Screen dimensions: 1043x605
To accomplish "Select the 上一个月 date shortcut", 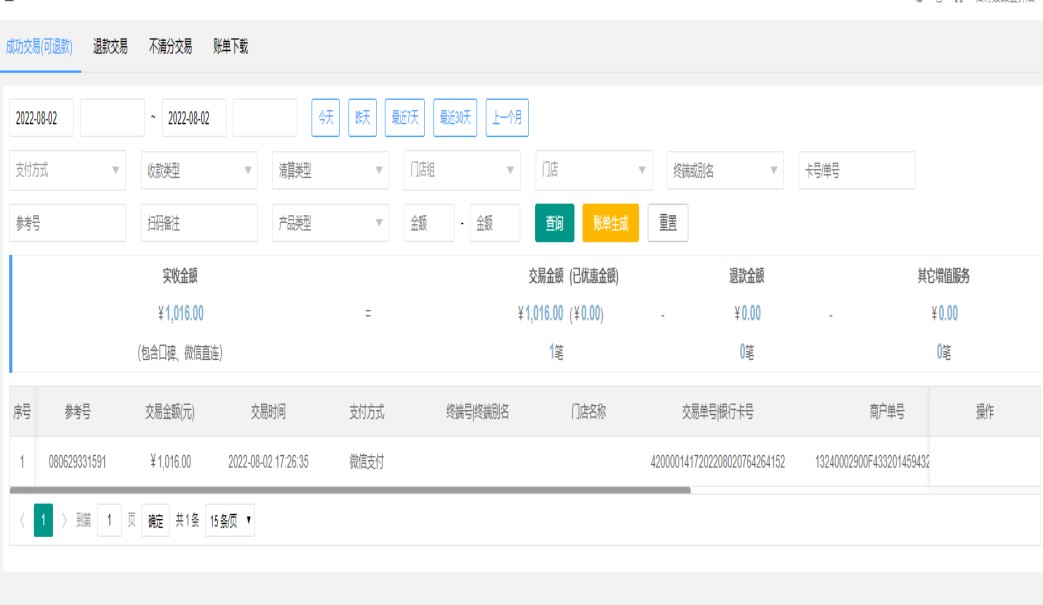I will [508, 117].
